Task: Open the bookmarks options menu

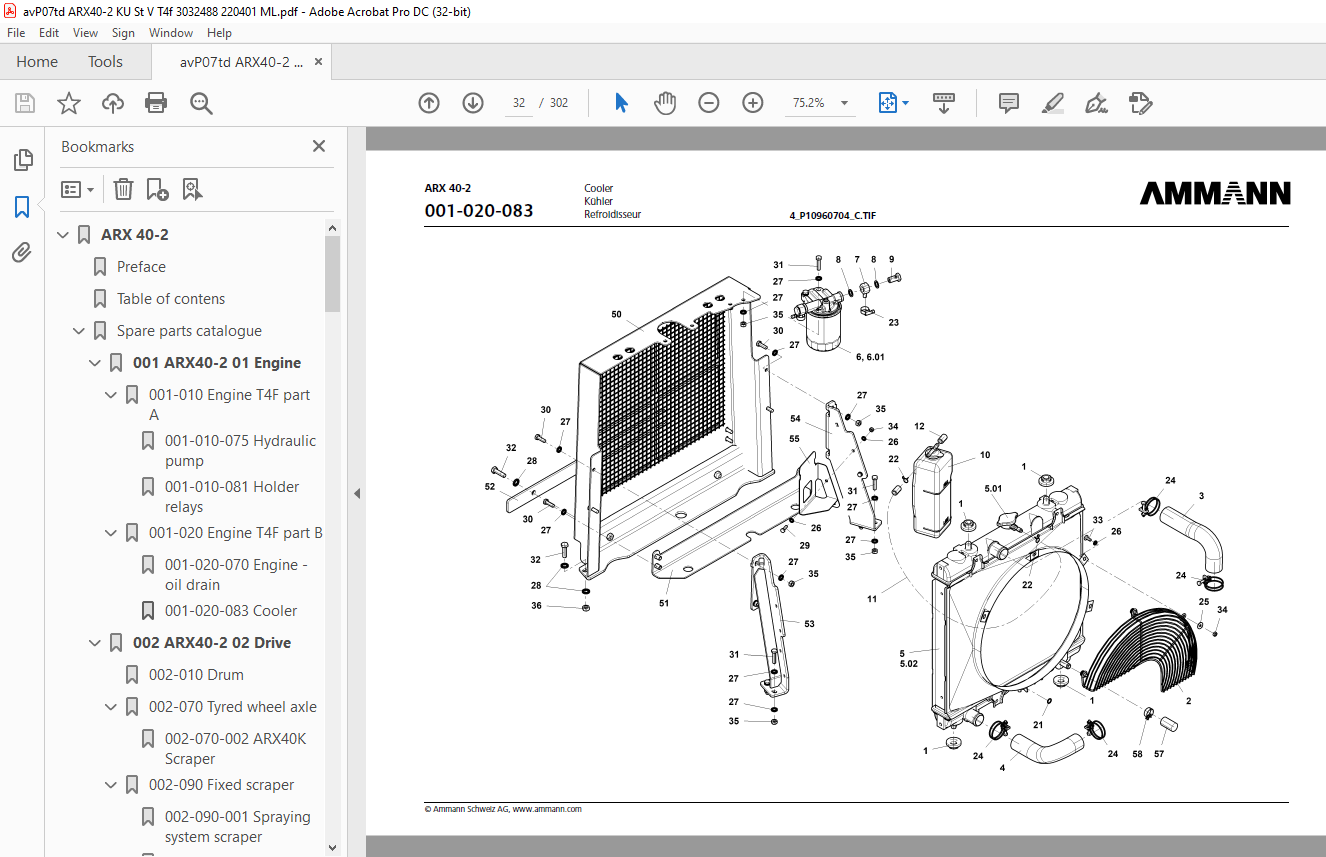Action: click(x=78, y=189)
